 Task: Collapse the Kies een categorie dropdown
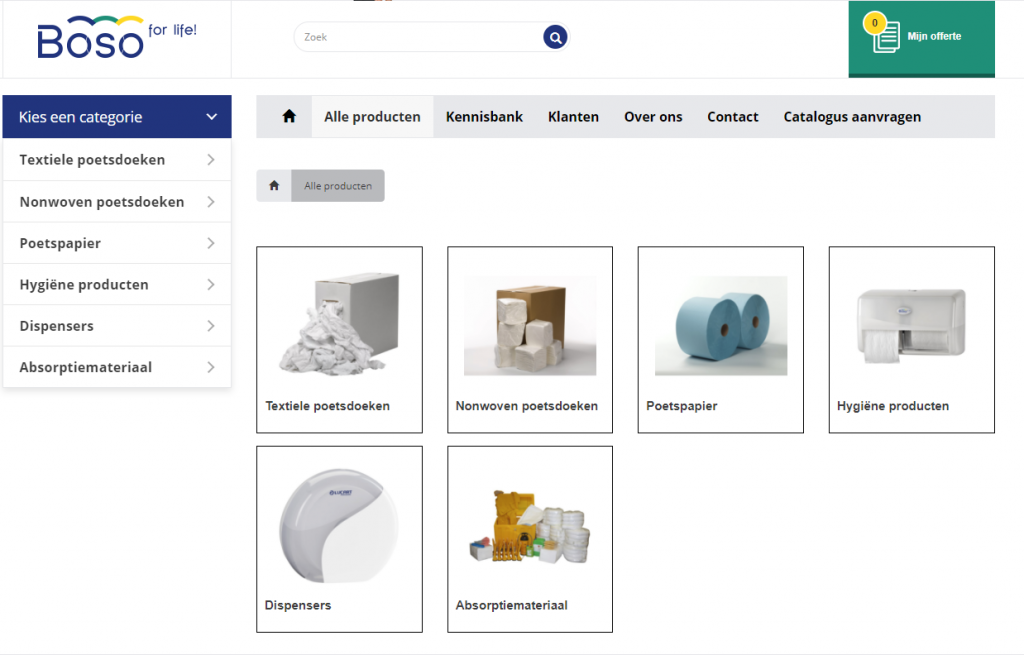click(x=211, y=117)
